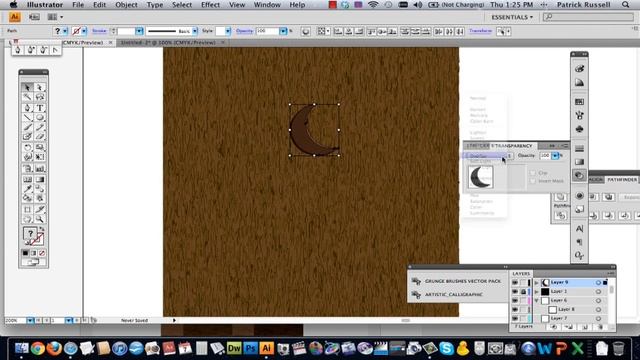Select the Rotate tool

point(27,147)
